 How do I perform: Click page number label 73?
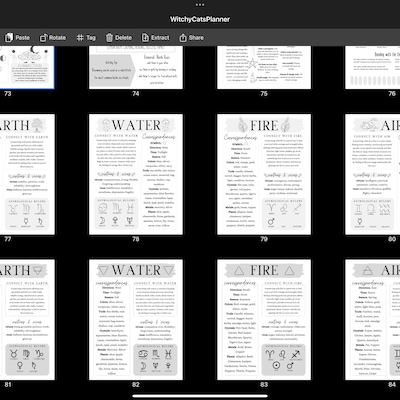pyautogui.click(x=8, y=94)
